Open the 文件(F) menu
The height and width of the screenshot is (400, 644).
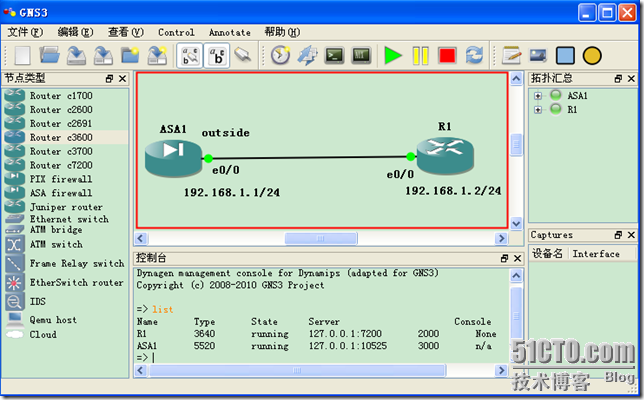[25, 32]
